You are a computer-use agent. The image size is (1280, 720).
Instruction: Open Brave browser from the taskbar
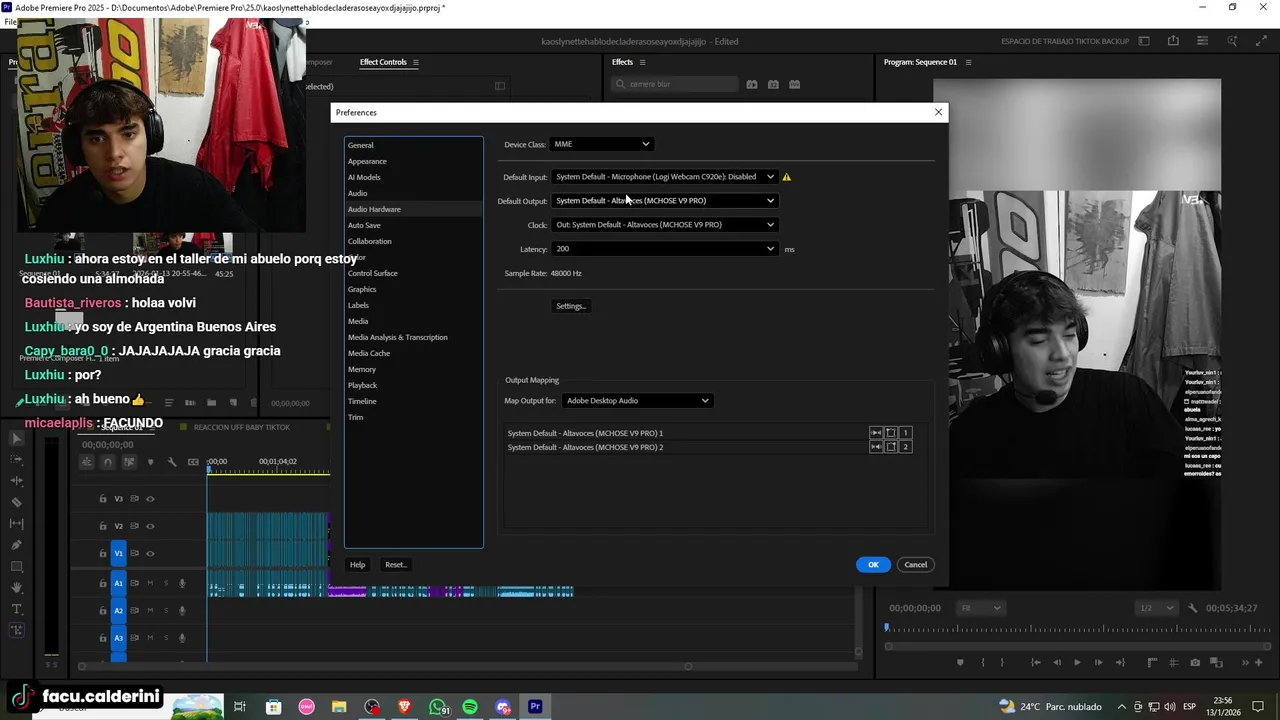tap(404, 707)
